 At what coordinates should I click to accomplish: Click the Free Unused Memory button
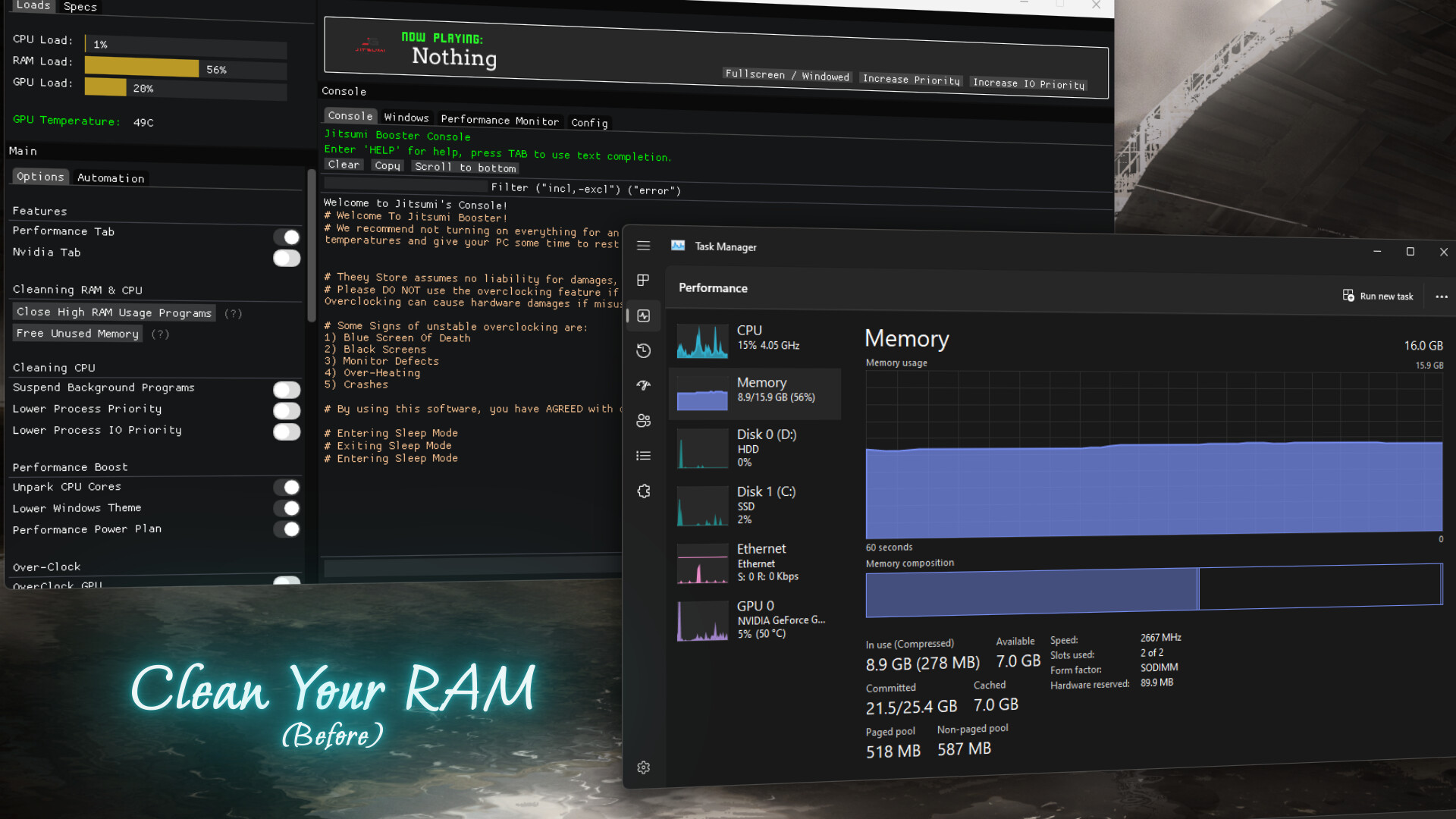(77, 333)
